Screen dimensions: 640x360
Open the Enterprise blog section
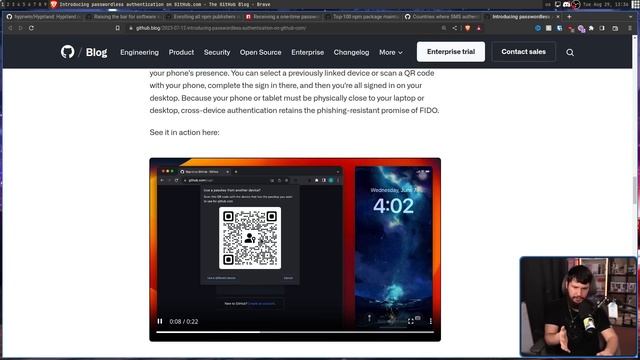coord(307,52)
